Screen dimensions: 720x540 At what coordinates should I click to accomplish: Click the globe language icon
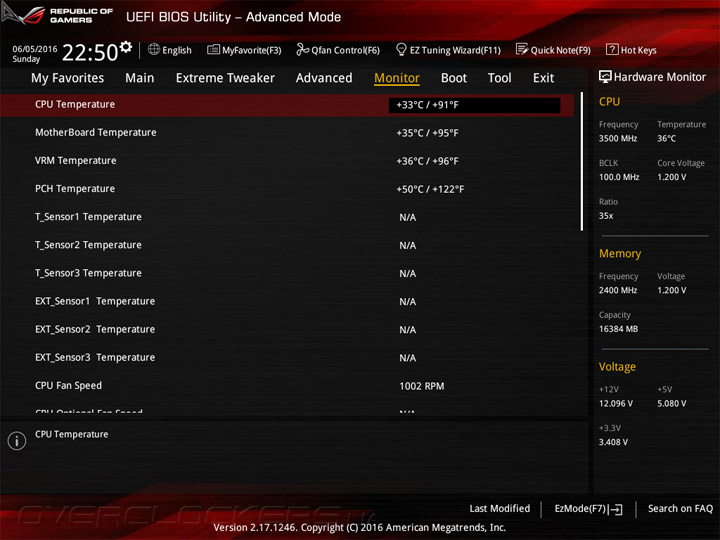tap(154, 49)
